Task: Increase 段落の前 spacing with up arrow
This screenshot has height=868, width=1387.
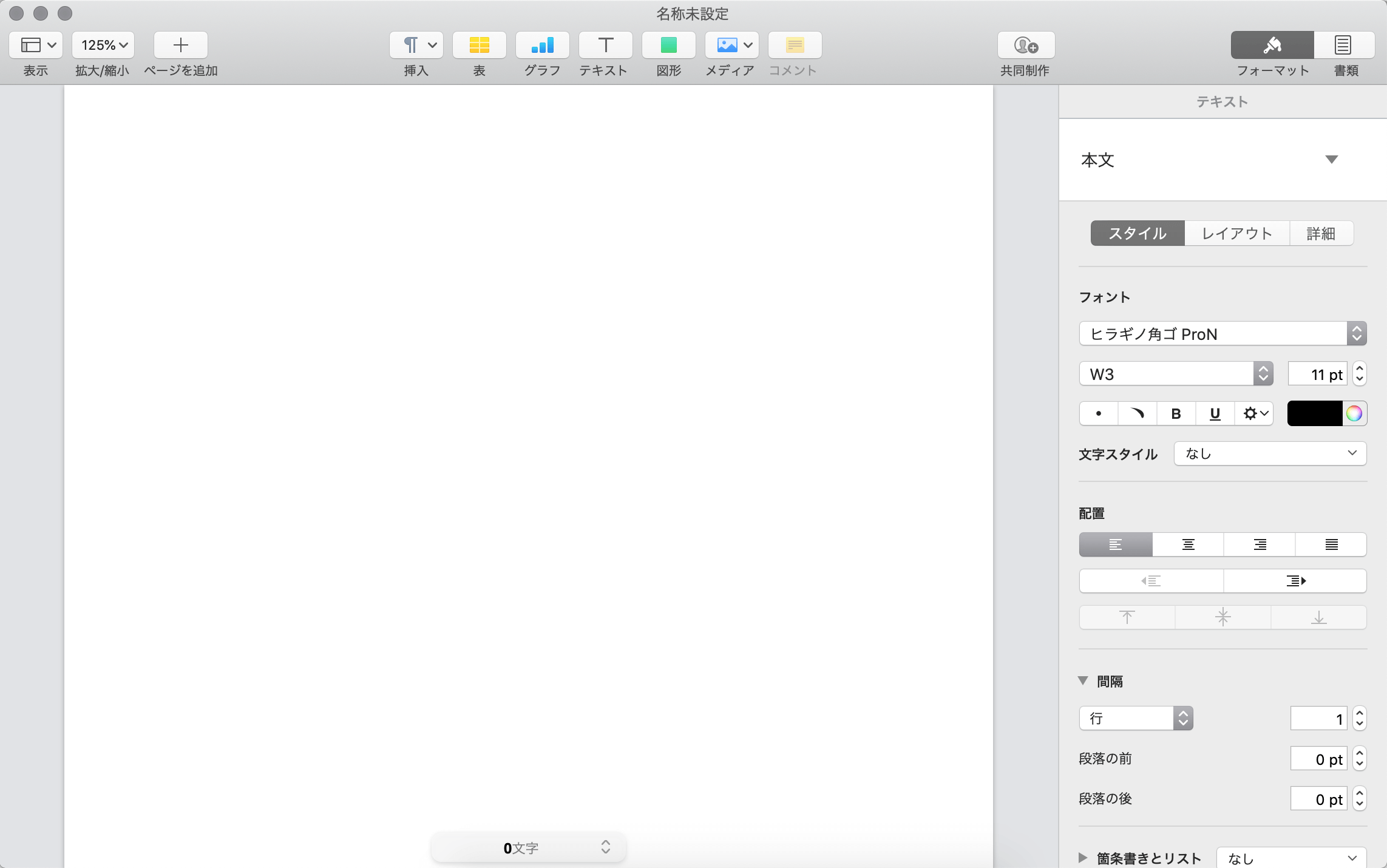Action: (1360, 753)
